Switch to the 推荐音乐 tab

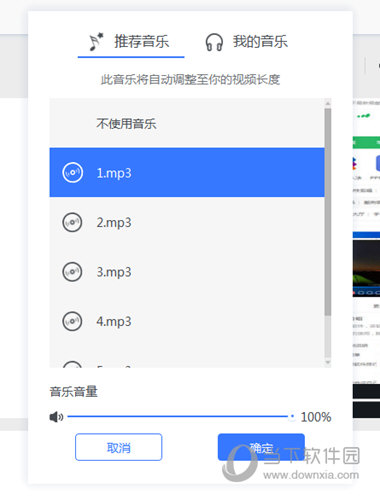tap(131, 42)
